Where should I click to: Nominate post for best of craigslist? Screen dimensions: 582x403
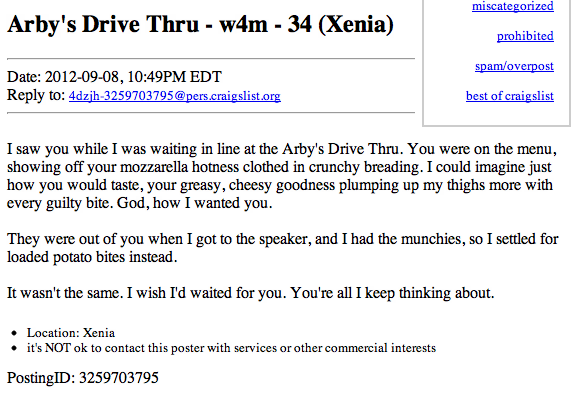[510, 96]
